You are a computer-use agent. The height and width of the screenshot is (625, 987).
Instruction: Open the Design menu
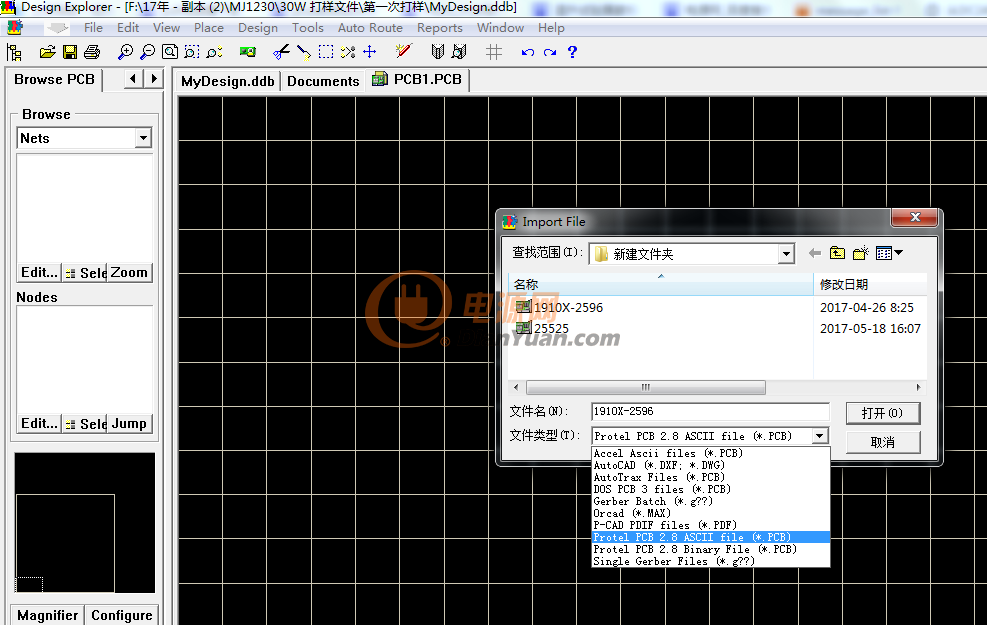[257, 28]
